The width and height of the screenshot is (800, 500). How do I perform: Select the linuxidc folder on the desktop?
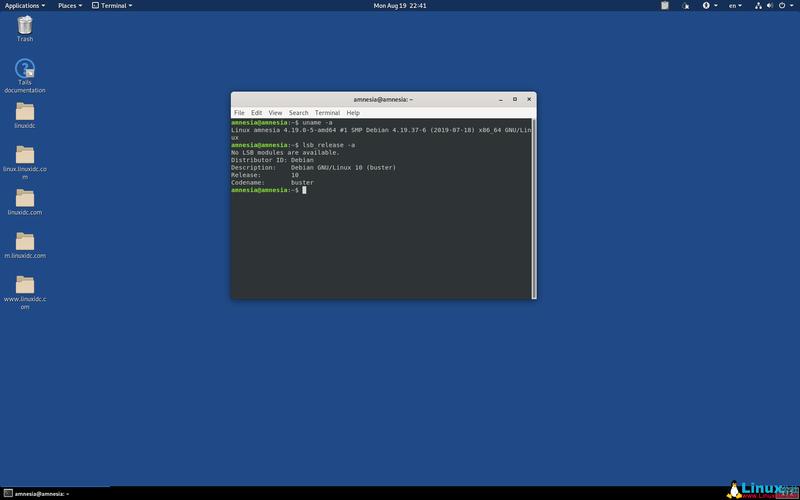24,115
